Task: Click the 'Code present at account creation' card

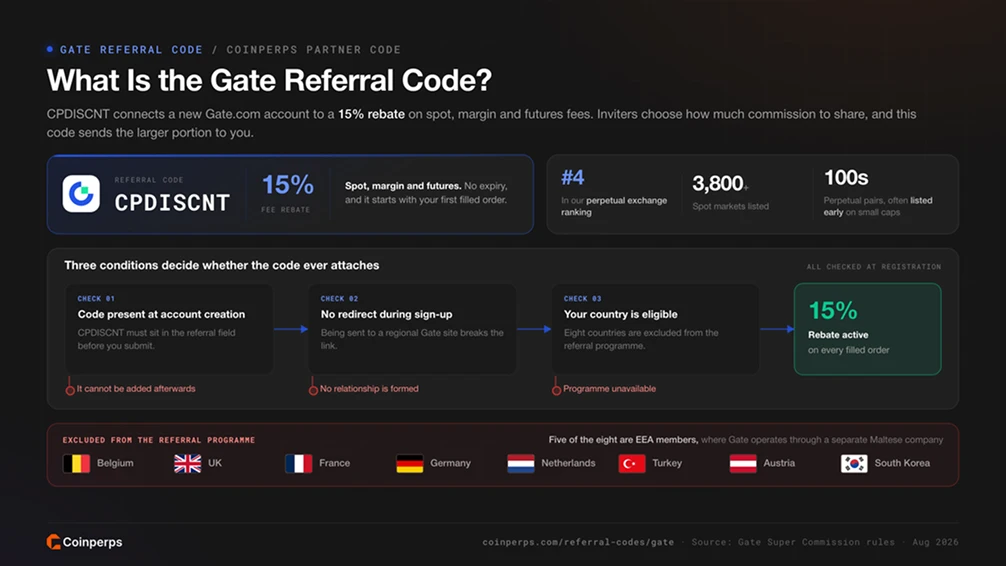Action: tap(169, 329)
